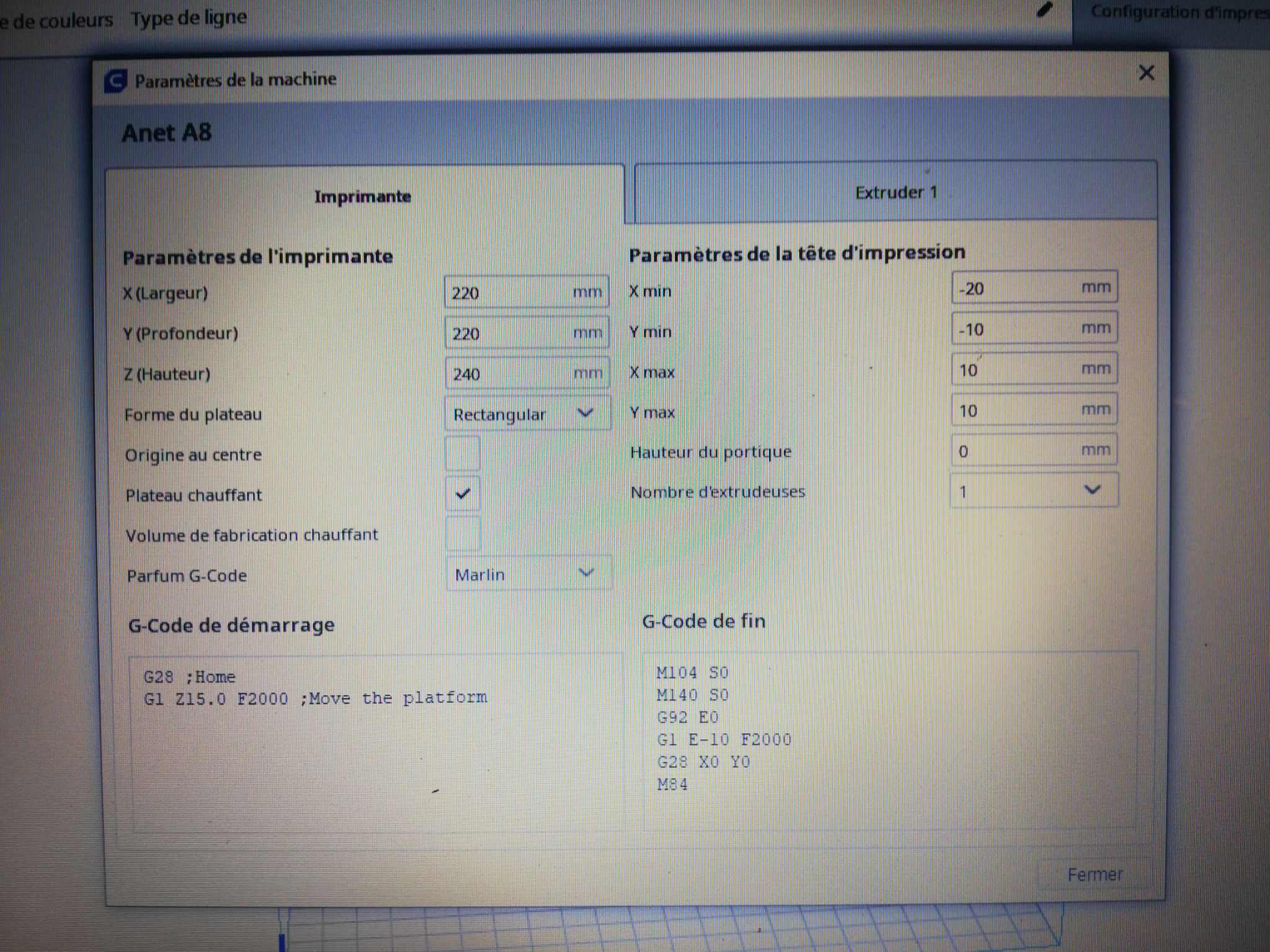
Task: Enable Volume de fabrication chauffant checkbox
Action: 463,534
